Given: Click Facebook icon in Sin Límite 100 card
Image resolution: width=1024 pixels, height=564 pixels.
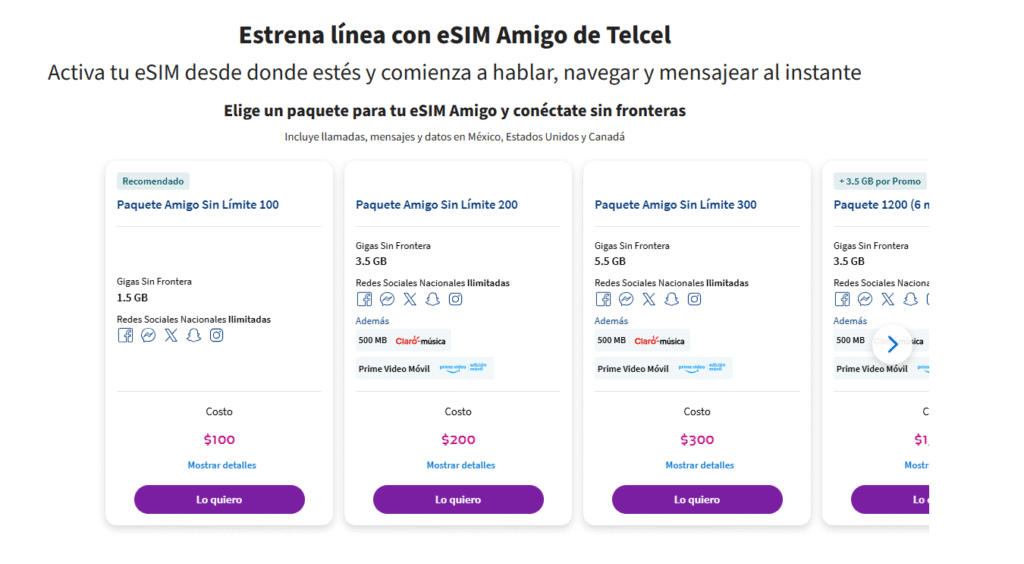Looking at the screenshot, I should click(125, 336).
